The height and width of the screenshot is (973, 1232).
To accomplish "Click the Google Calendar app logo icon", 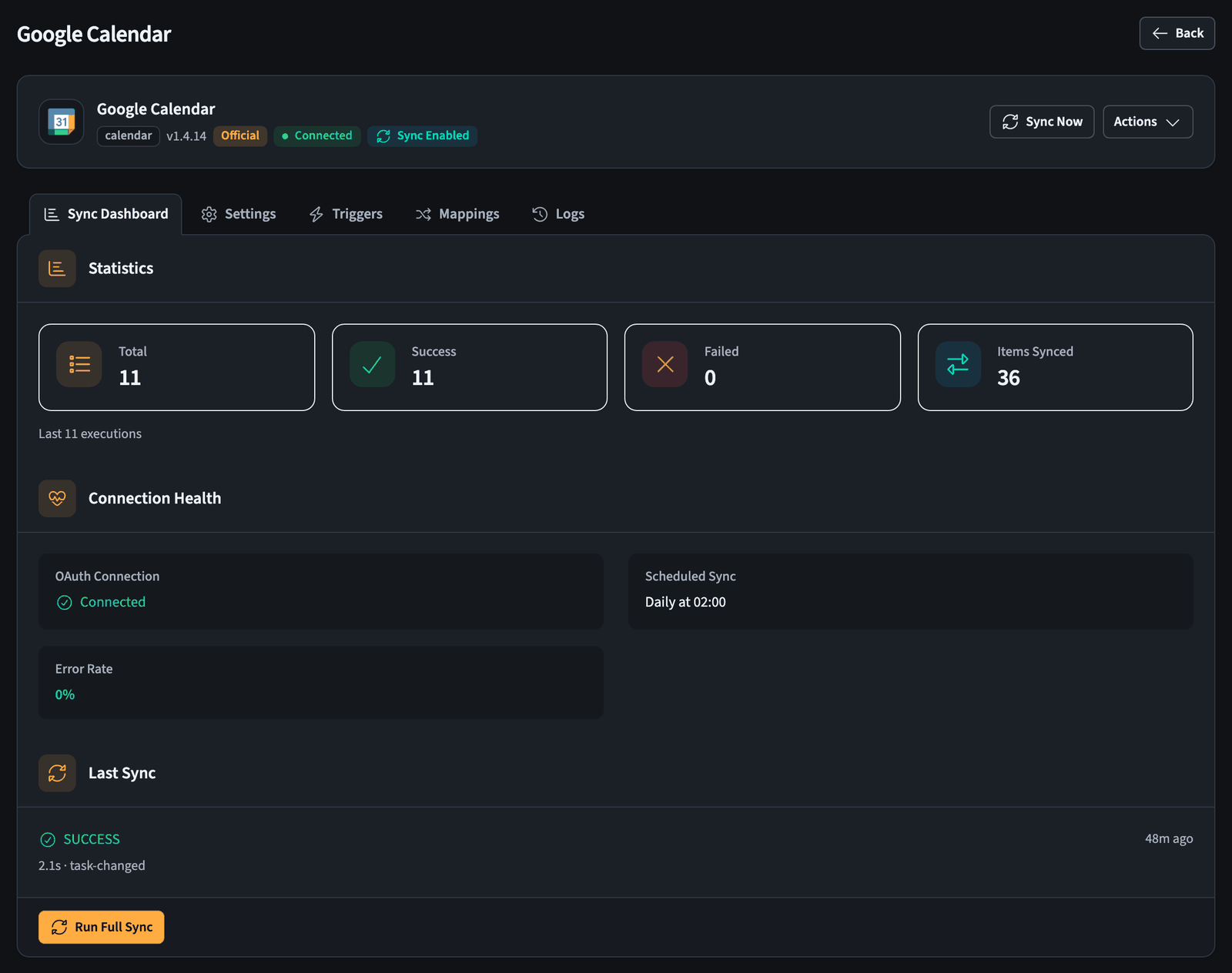I will [62, 122].
